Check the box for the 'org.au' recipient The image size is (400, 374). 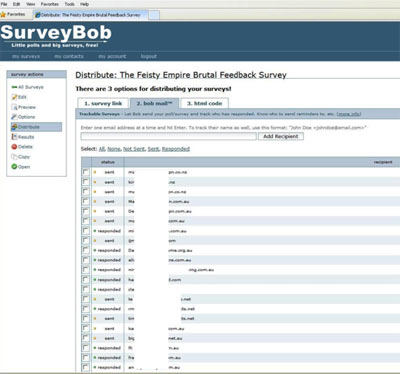pos(86,250)
